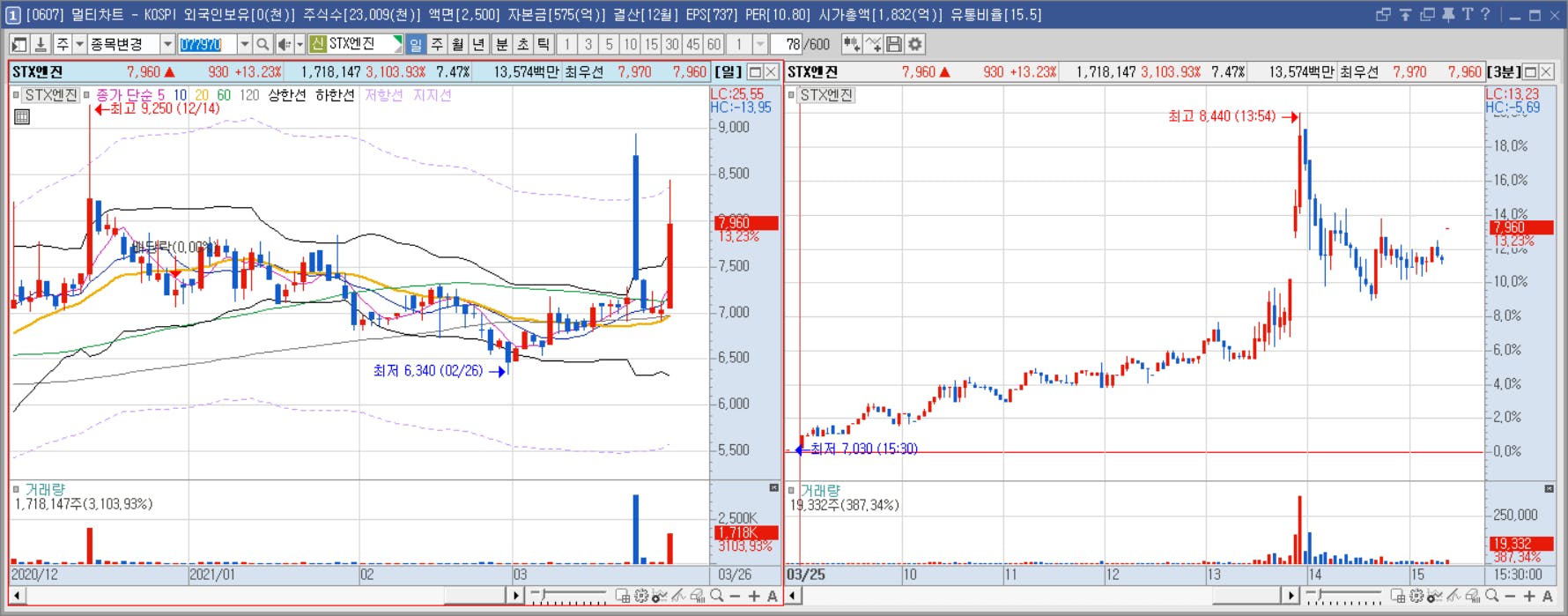
Task: Click the plus zoom-in icon under left chart
Action: [754, 597]
